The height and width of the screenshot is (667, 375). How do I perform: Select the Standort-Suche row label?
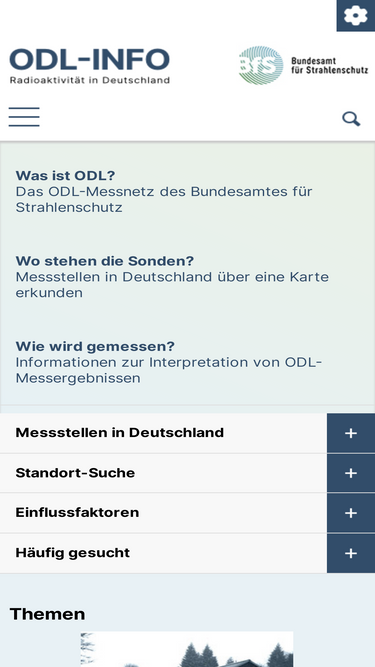tap(75, 473)
